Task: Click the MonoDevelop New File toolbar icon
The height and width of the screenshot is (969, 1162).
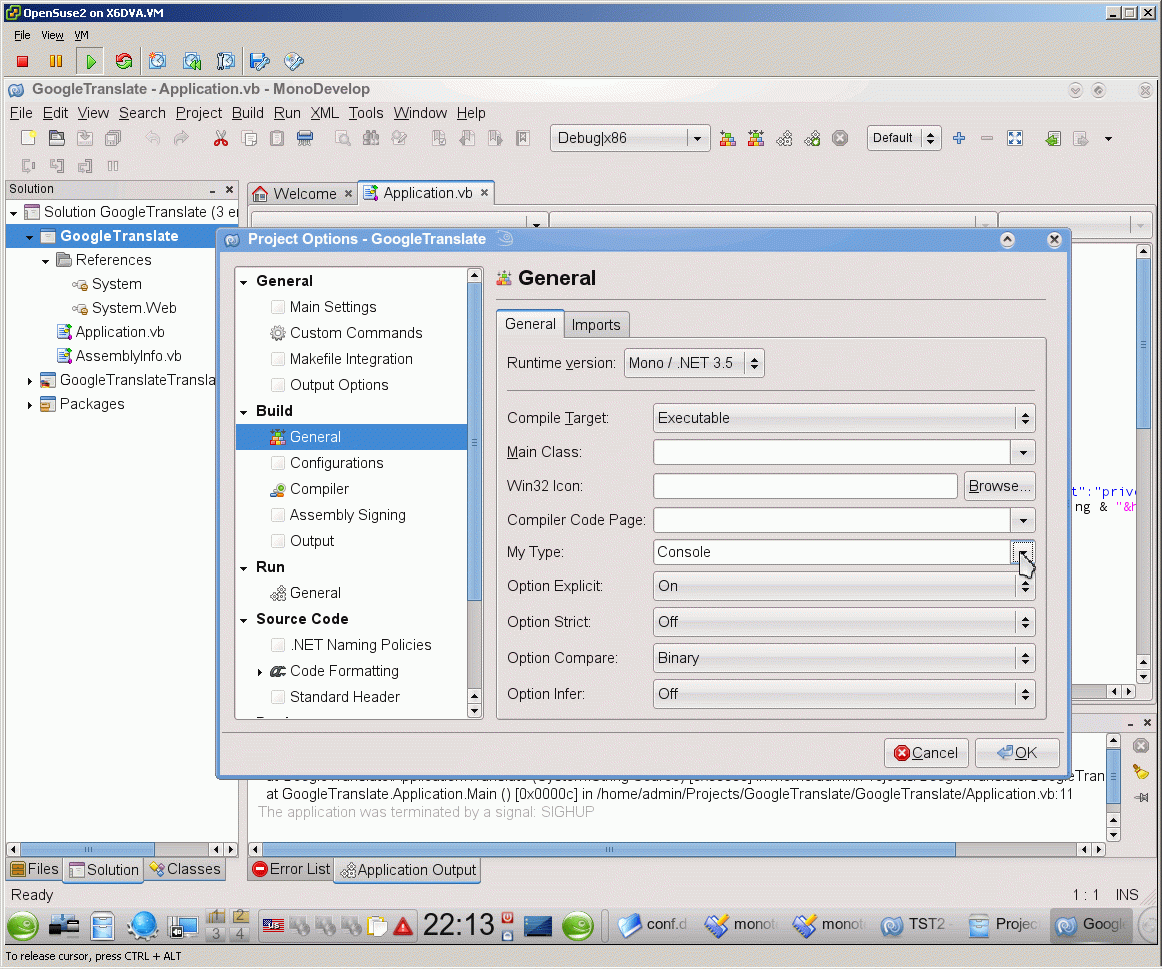Action: tap(28, 138)
